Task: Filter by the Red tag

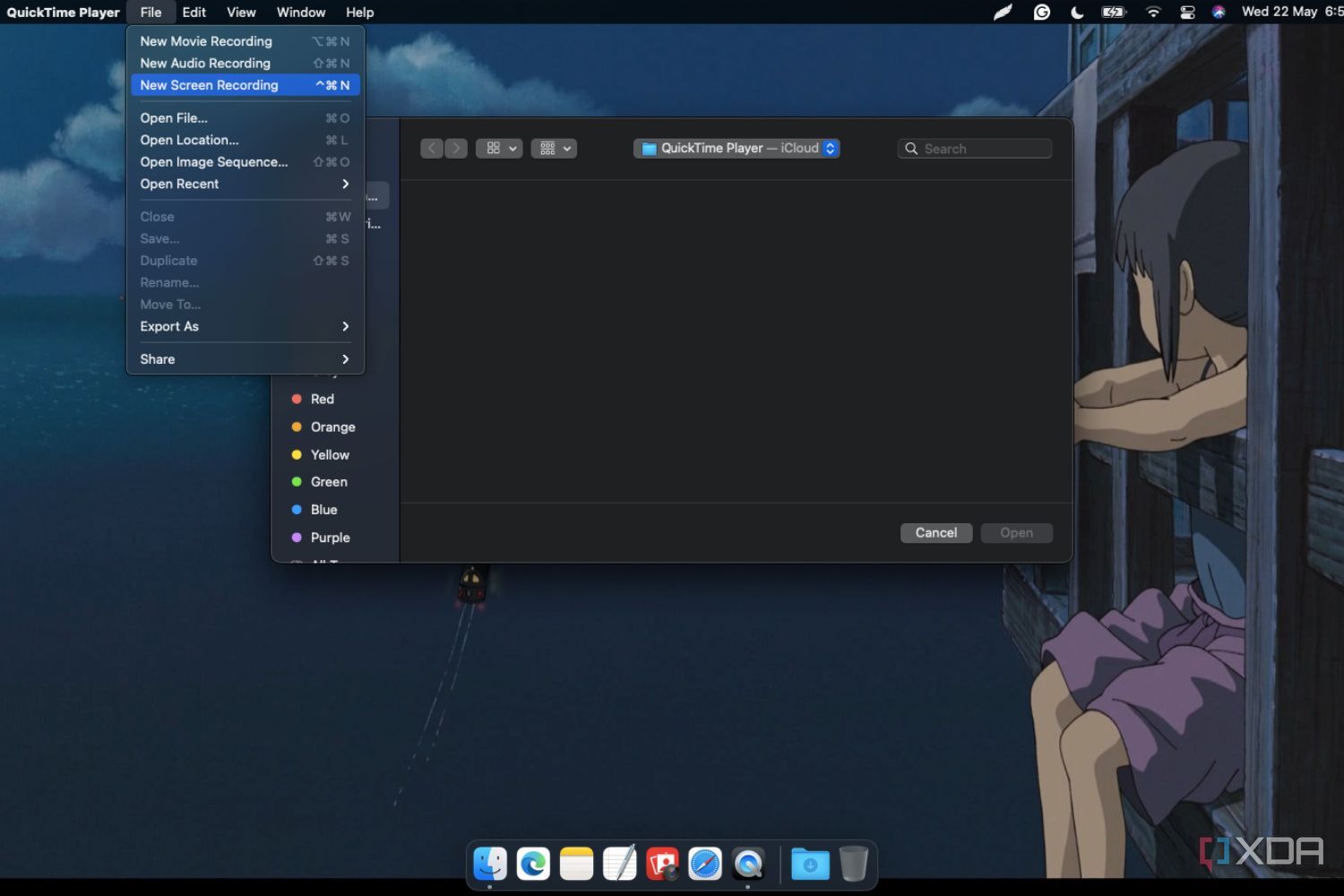Action: 323,399
